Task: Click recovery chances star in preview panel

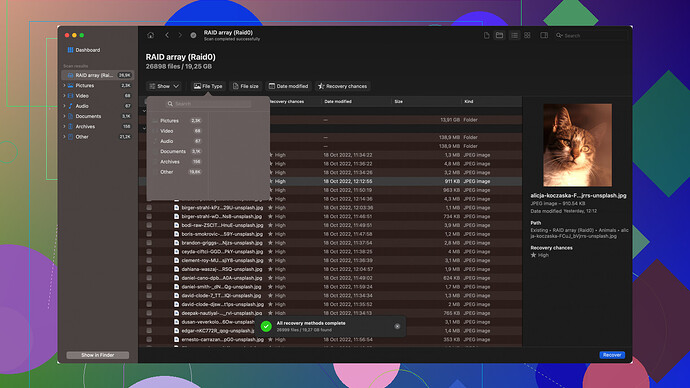Action: click(533, 255)
